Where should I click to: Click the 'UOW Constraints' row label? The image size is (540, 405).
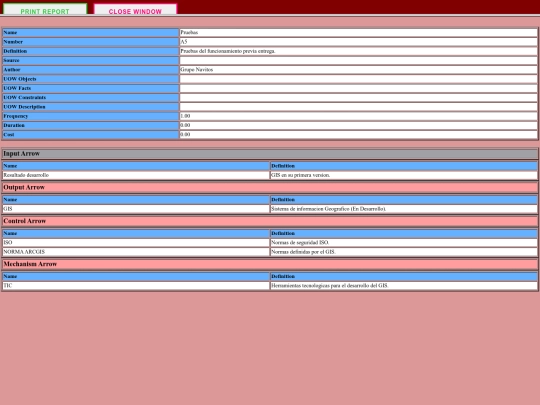point(91,97)
